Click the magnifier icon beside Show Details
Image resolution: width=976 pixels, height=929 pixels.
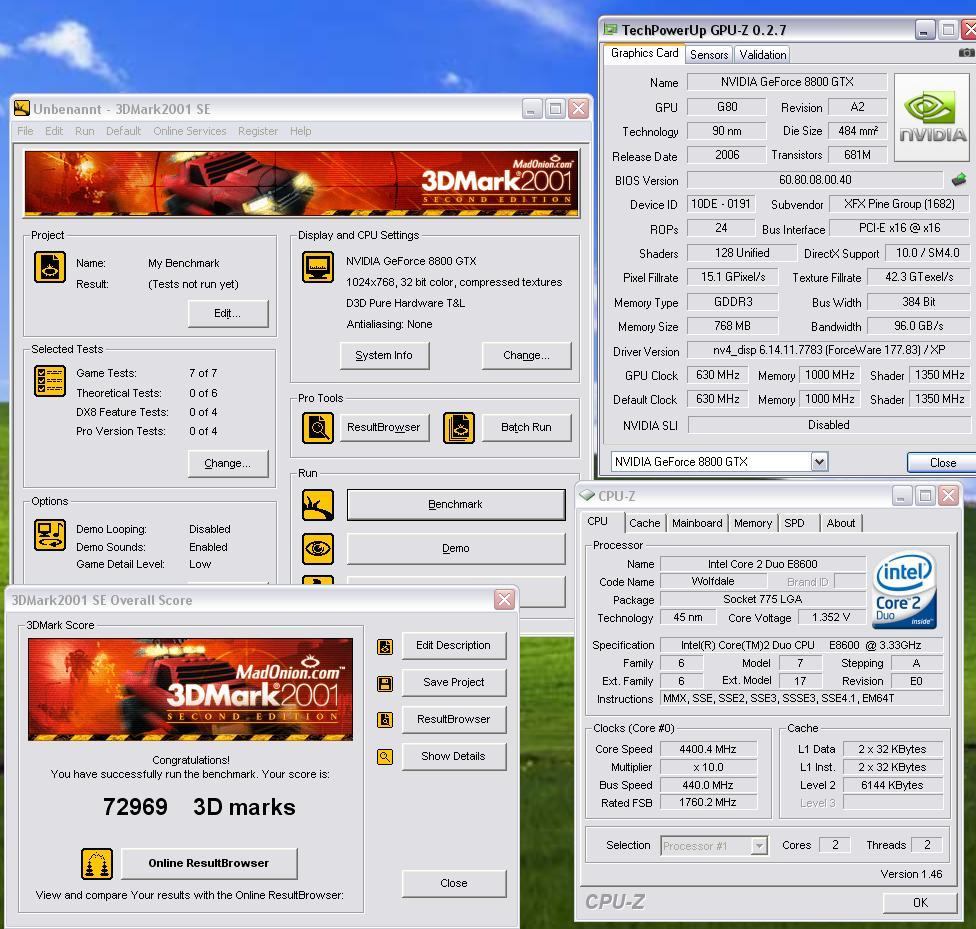[x=385, y=757]
